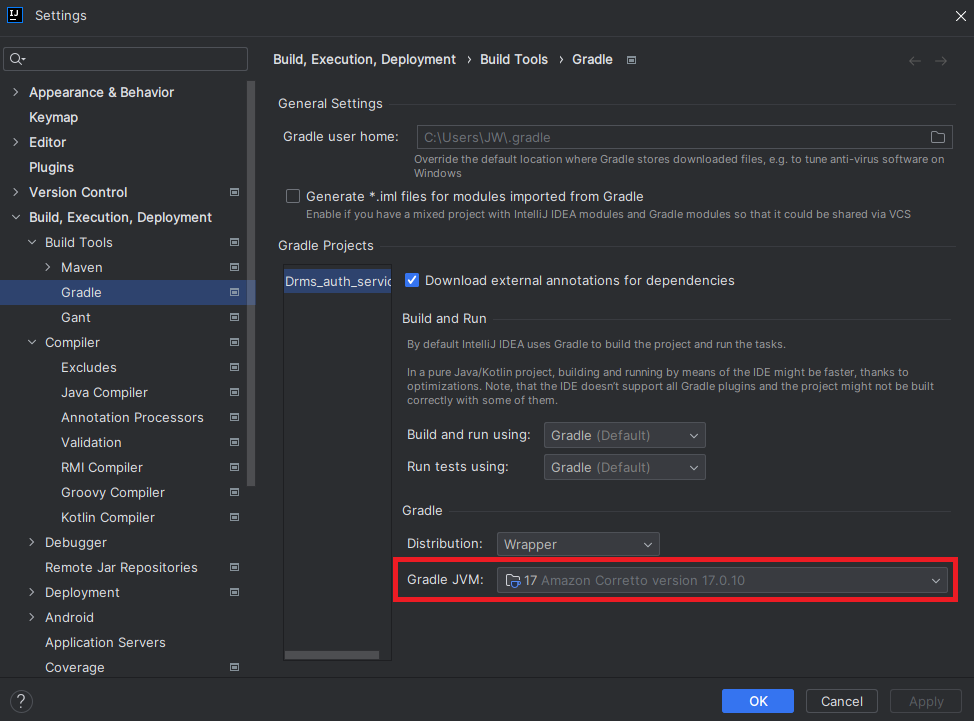The height and width of the screenshot is (721, 974).
Task: Click the project-level settings icon beside Gradle breadcrumb
Action: (x=631, y=60)
